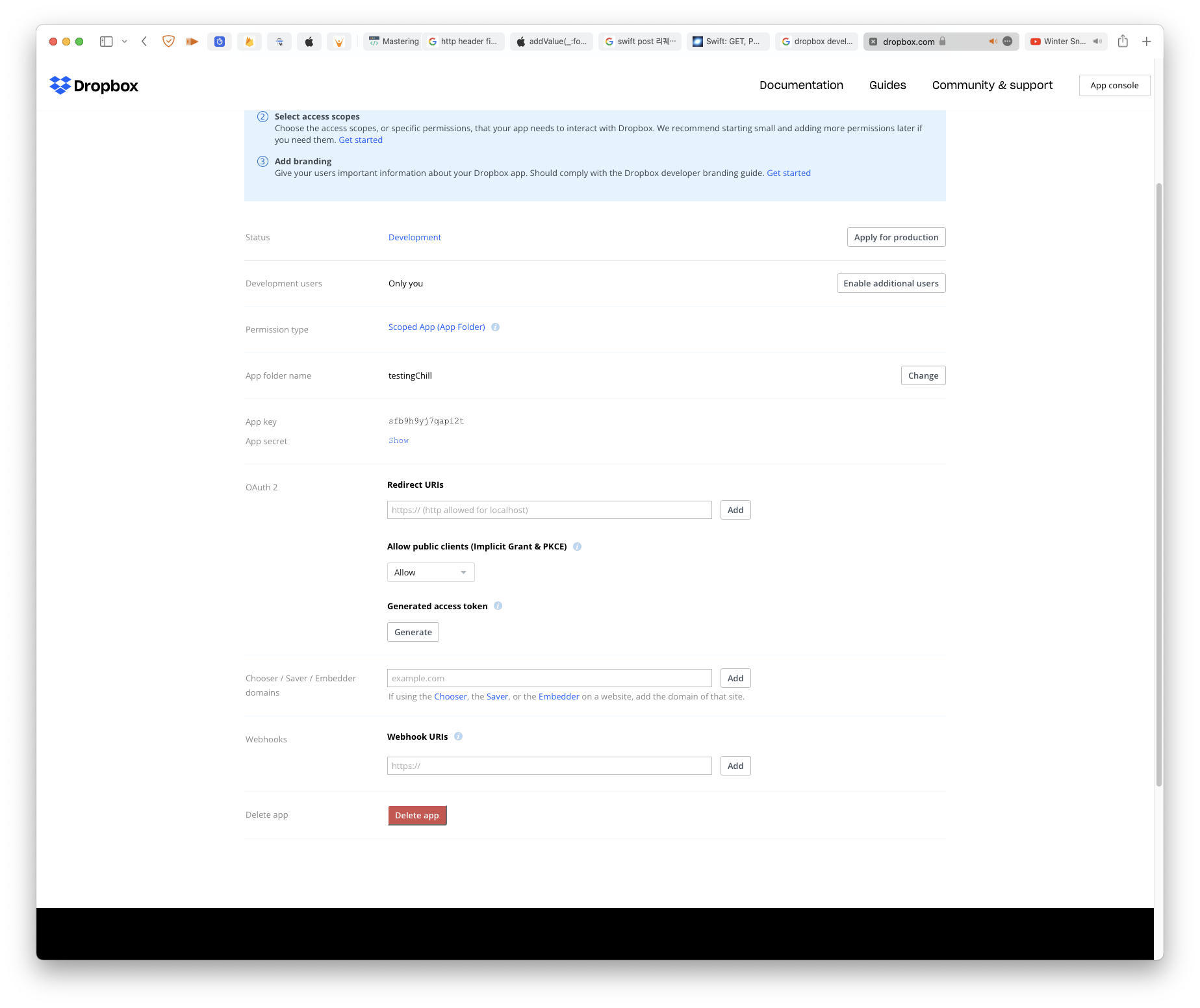Click the Dropbox logo
The height and width of the screenshot is (1008, 1200).
pos(94,85)
